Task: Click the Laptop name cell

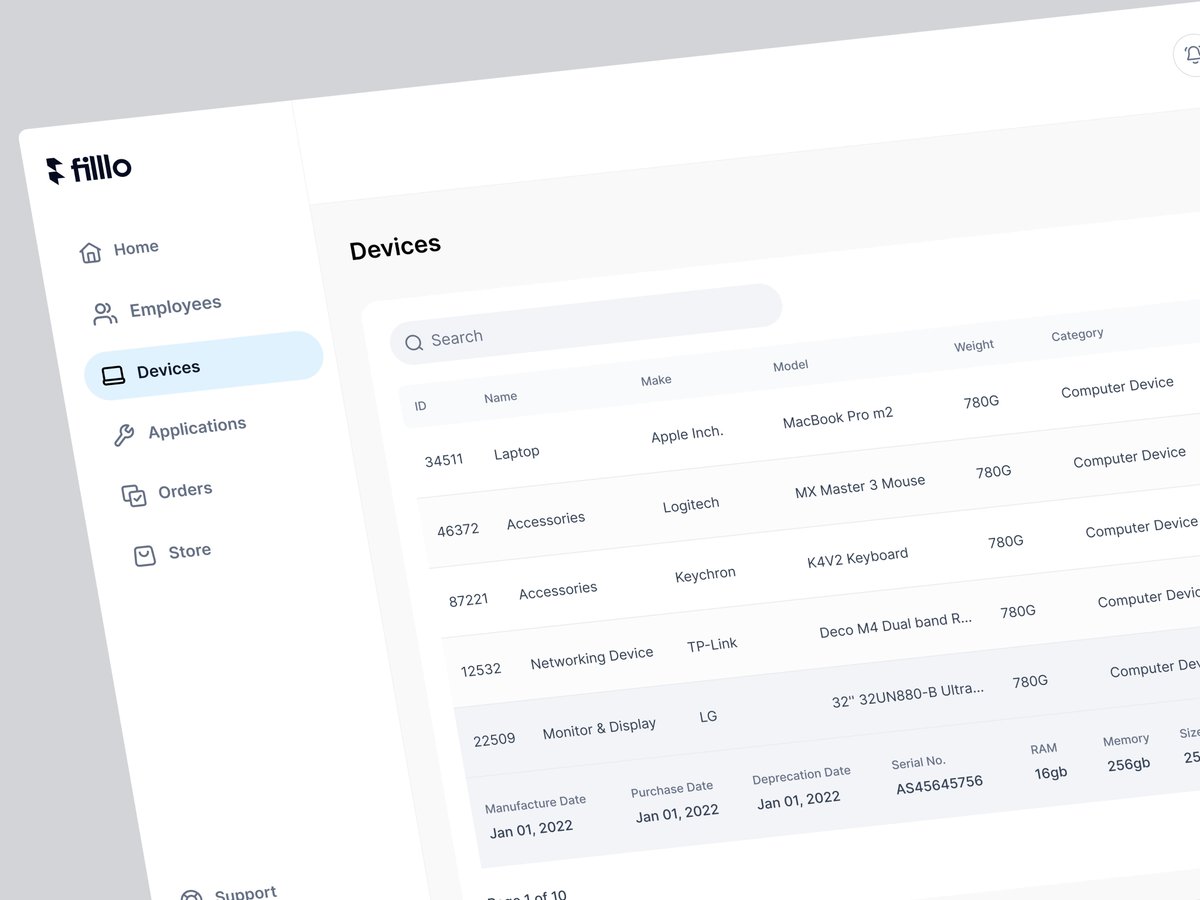Action: [x=516, y=453]
